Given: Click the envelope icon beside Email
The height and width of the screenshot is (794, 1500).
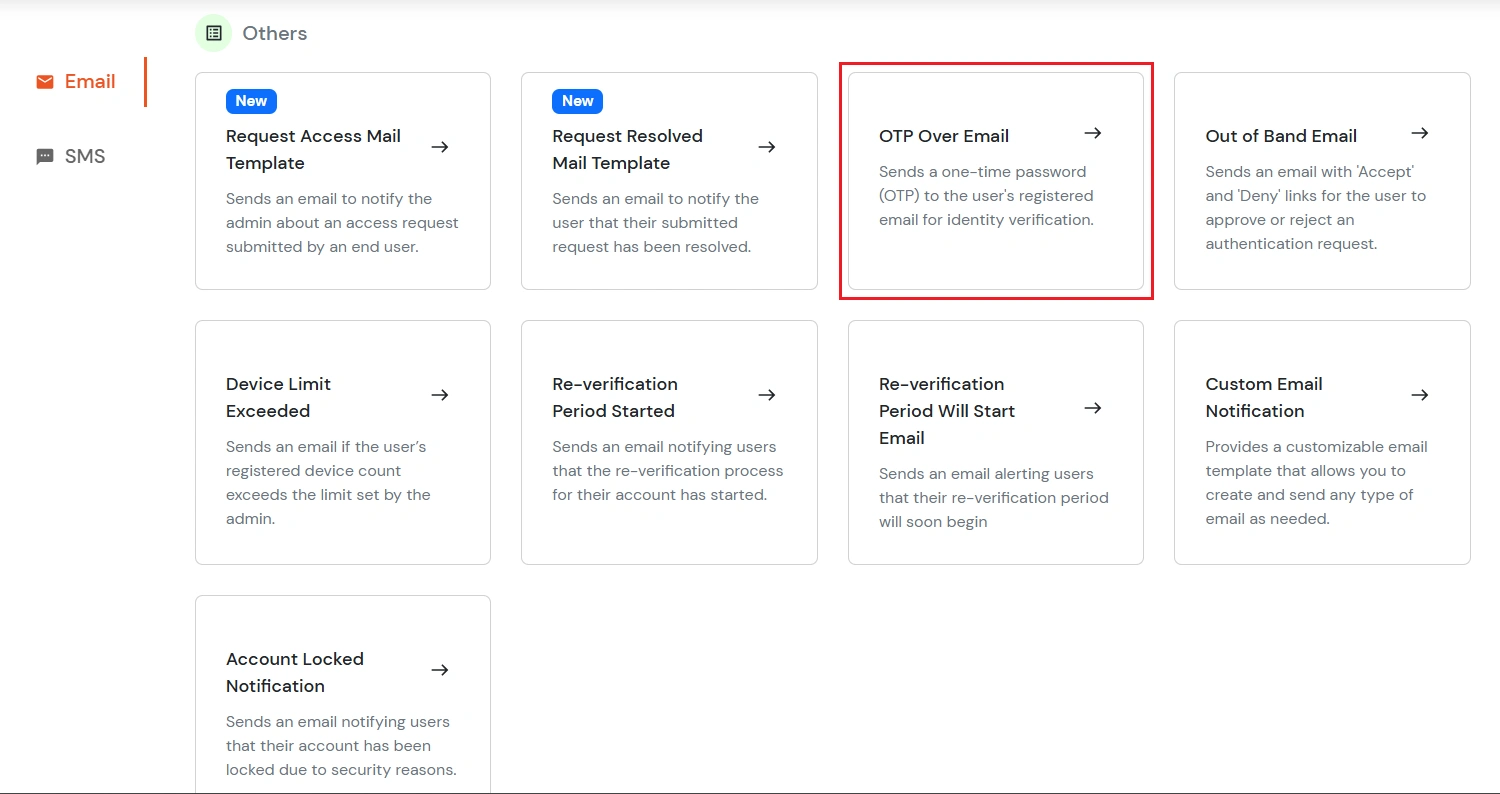Looking at the screenshot, I should pos(44,81).
